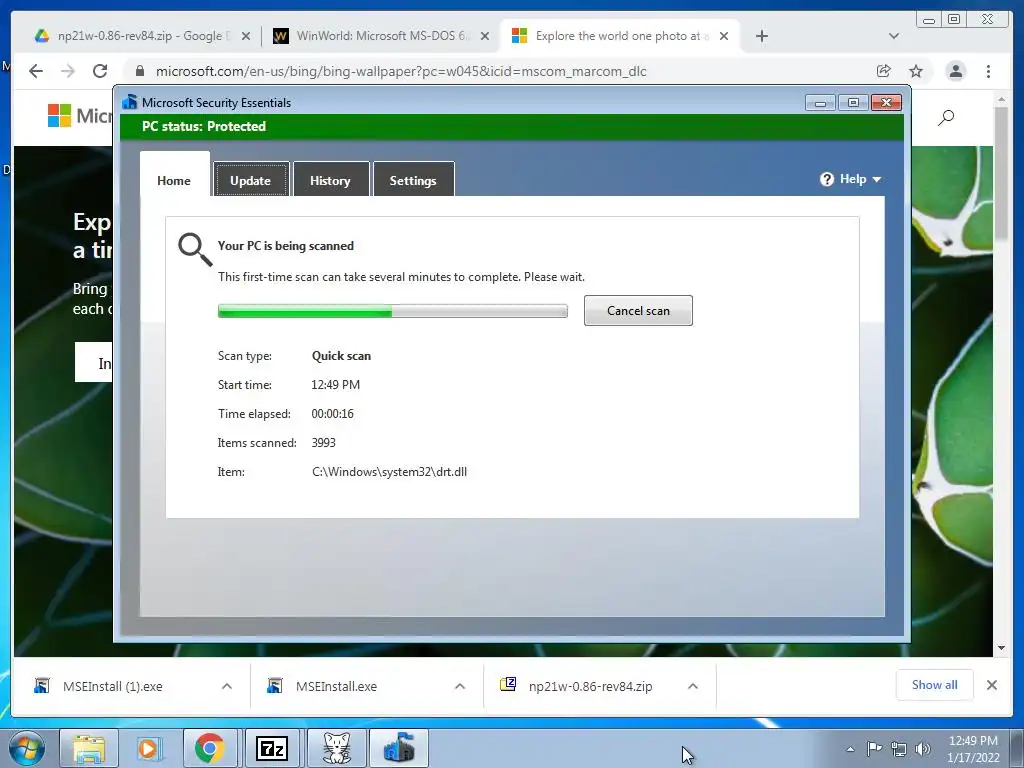Open the Chrome three-dot menu

(x=988, y=71)
